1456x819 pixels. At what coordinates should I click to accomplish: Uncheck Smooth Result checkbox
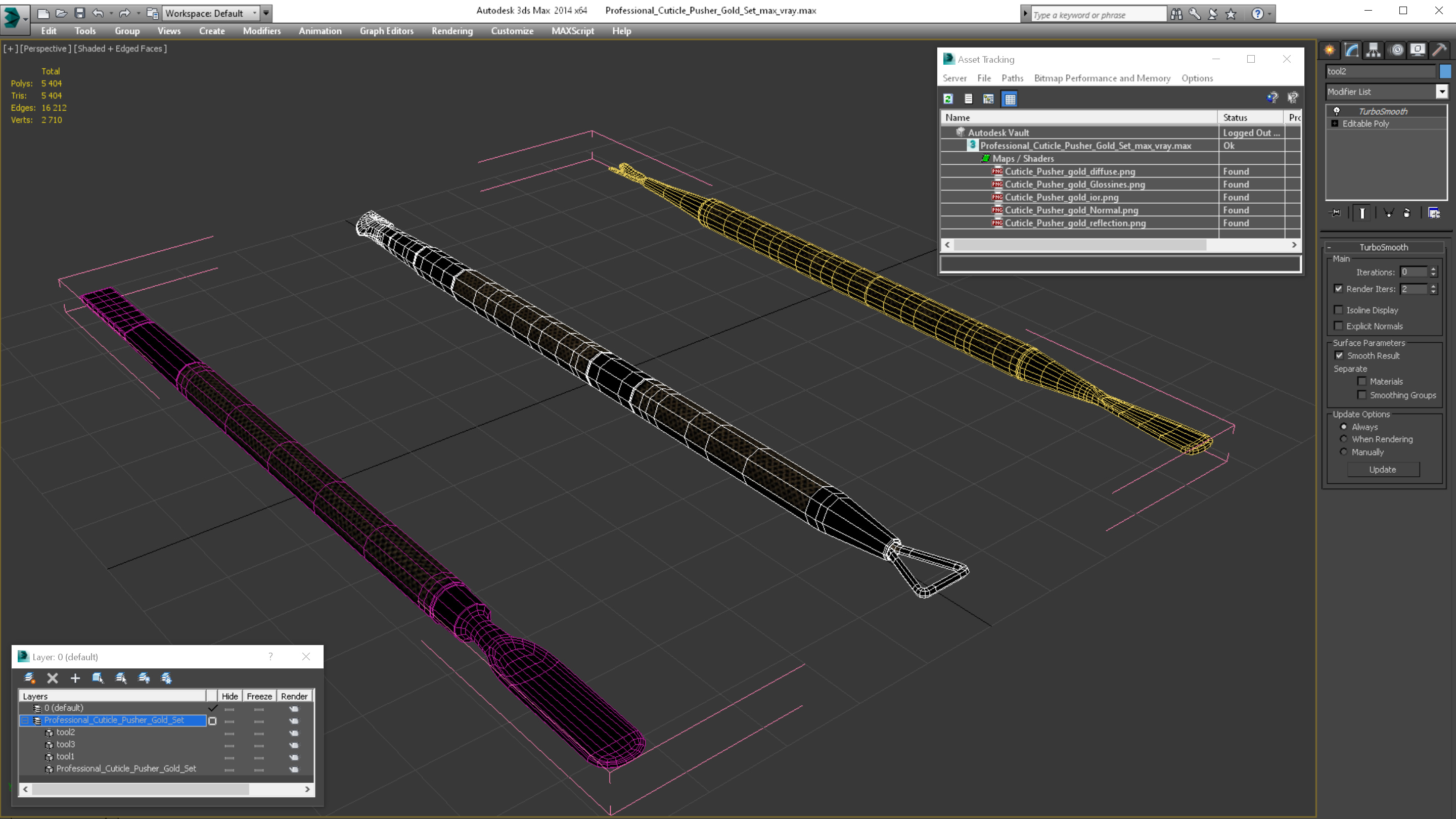click(1339, 355)
